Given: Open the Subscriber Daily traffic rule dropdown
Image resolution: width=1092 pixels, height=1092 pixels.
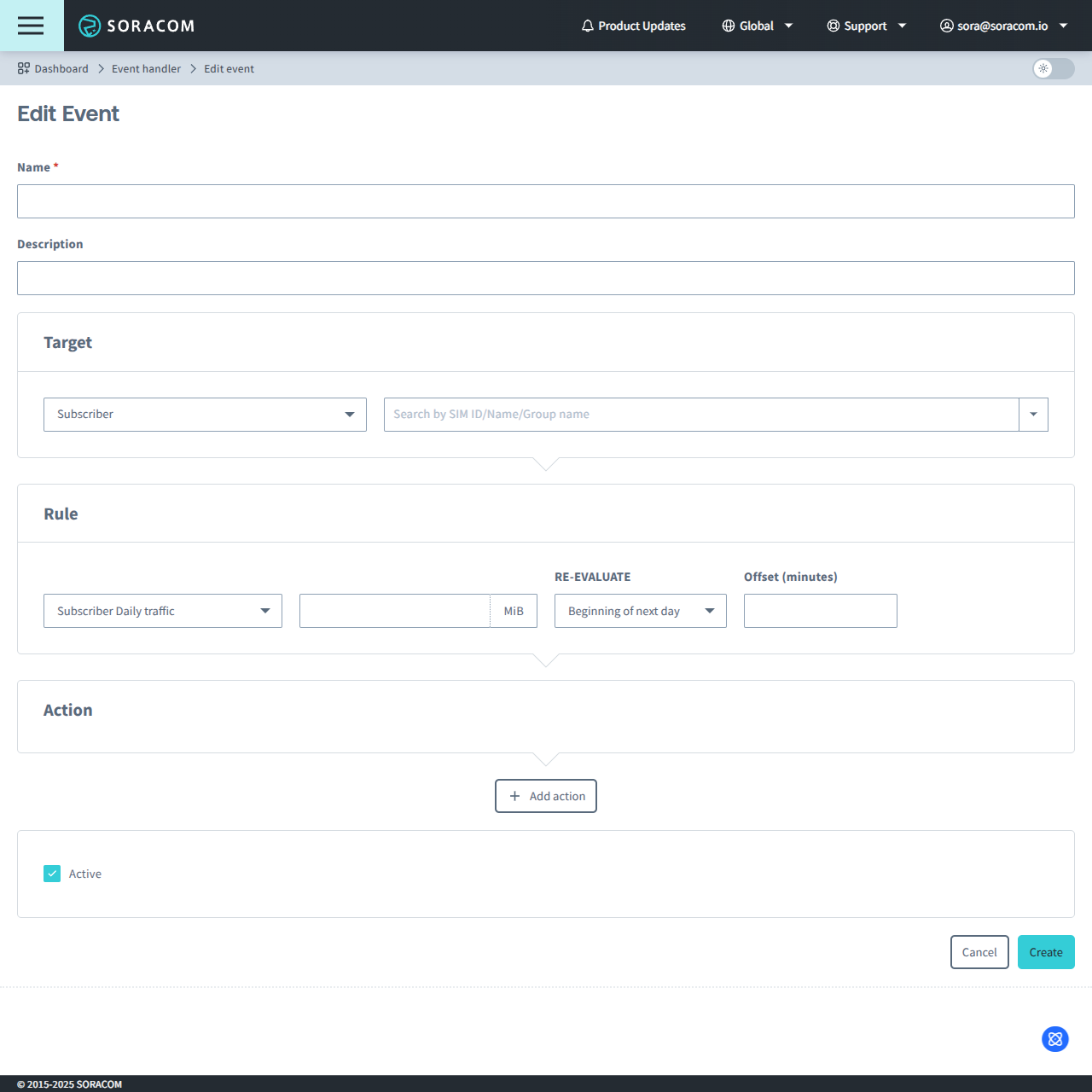Looking at the screenshot, I should coord(162,610).
